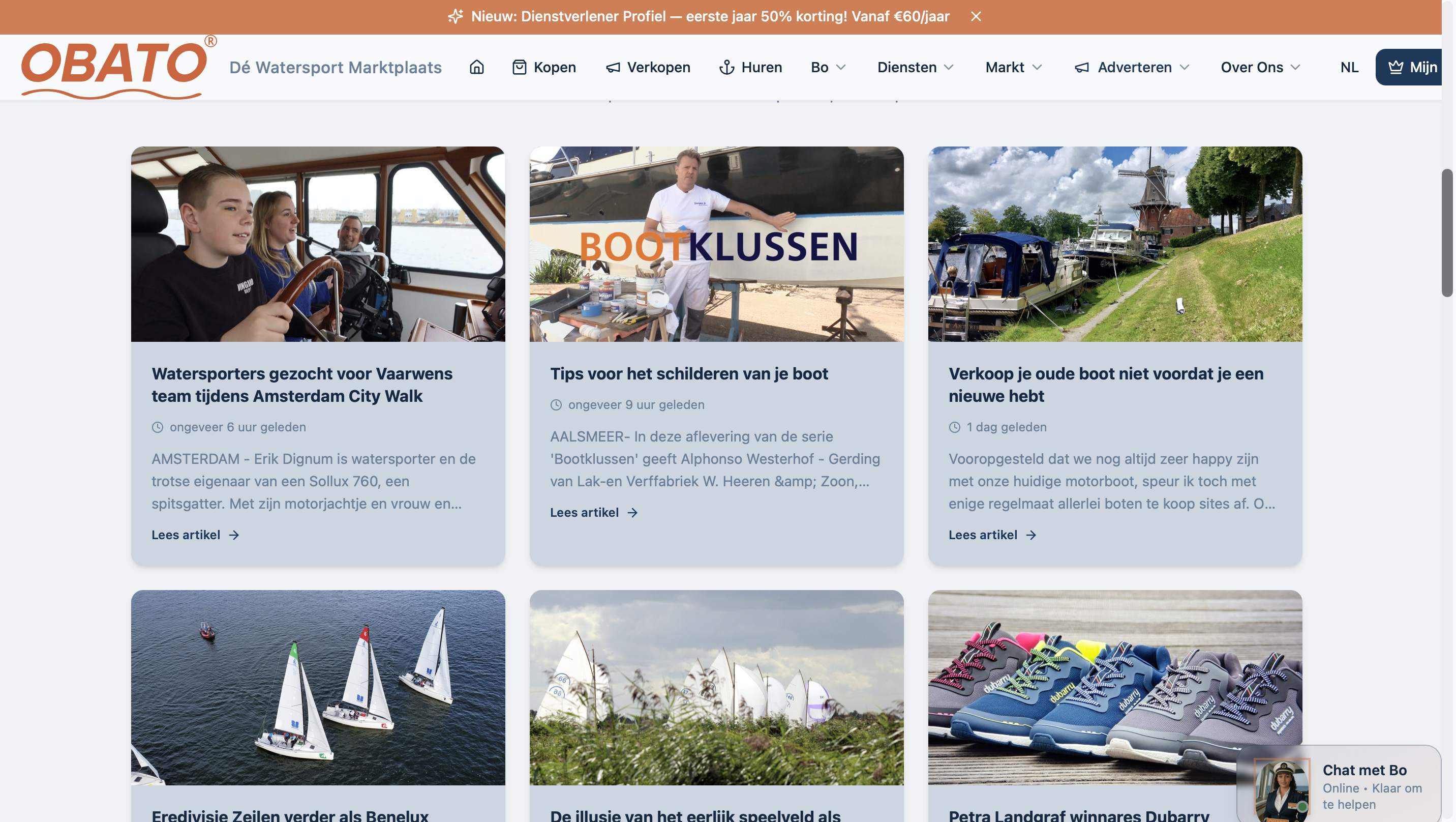Image resolution: width=1456 pixels, height=822 pixels.
Task: Select Kopen in the navigation menu
Action: pos(554,67)
